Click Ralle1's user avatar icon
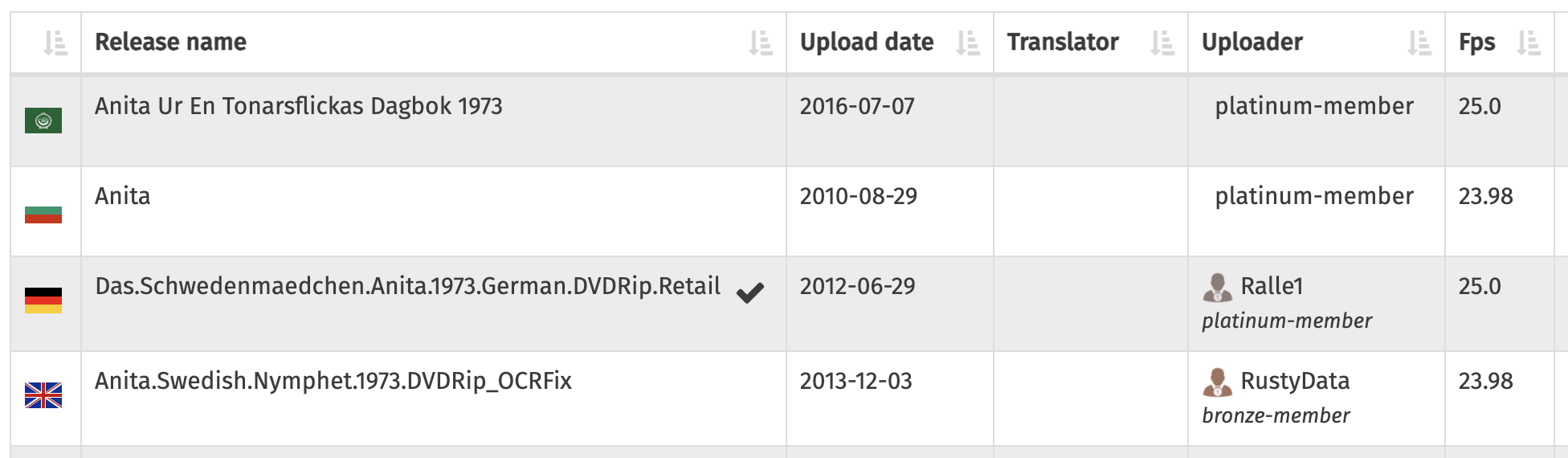Screen dimensions: 1568x458 tap(1218, 287)
